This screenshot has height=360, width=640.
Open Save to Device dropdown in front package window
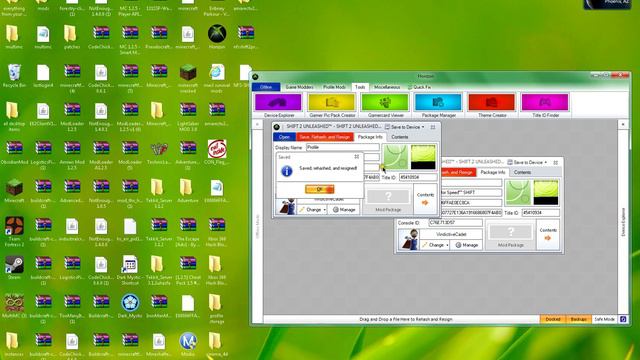click(x=404, y=127)
